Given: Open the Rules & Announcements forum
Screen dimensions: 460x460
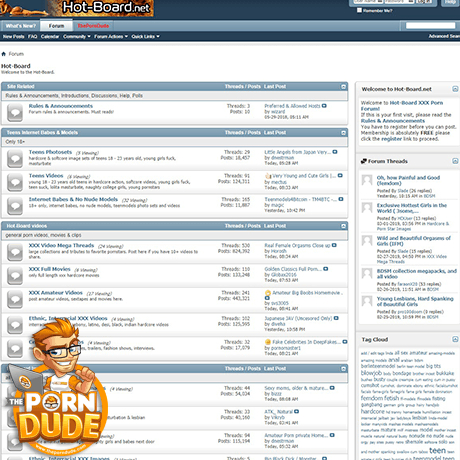Looking at the screenshot, I should point(61,106).
